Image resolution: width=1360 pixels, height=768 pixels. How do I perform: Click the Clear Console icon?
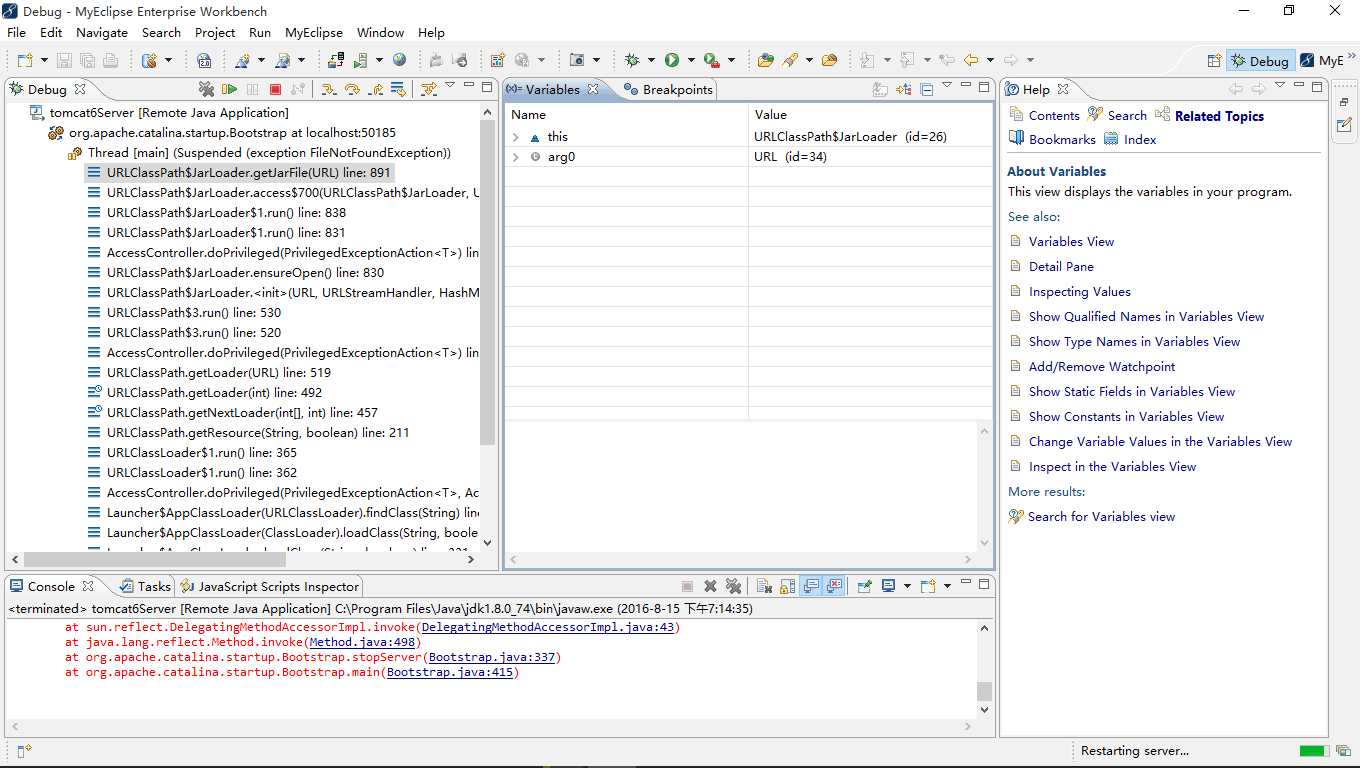pos(764,586)
